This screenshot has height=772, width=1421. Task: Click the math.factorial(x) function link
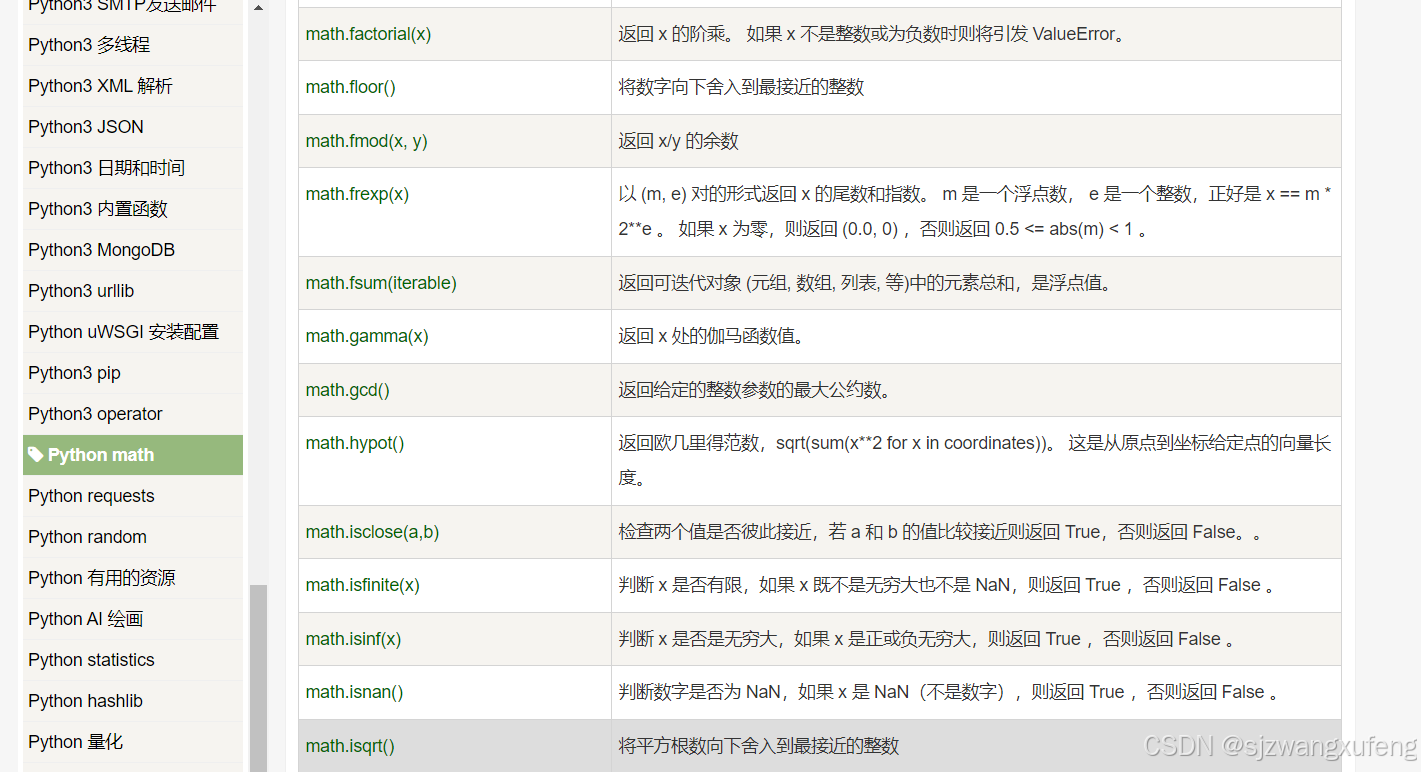coord(367,33)
